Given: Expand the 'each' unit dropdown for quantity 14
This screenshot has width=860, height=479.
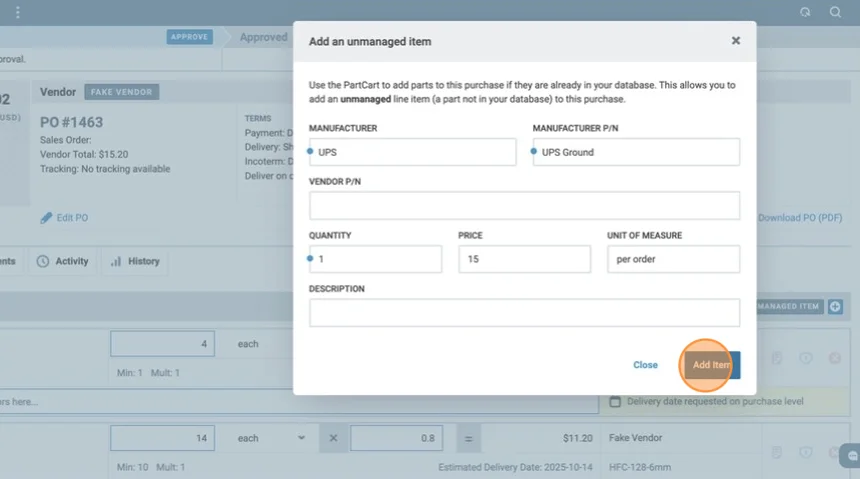Looking at the screenshot, I should pos(271,438).
